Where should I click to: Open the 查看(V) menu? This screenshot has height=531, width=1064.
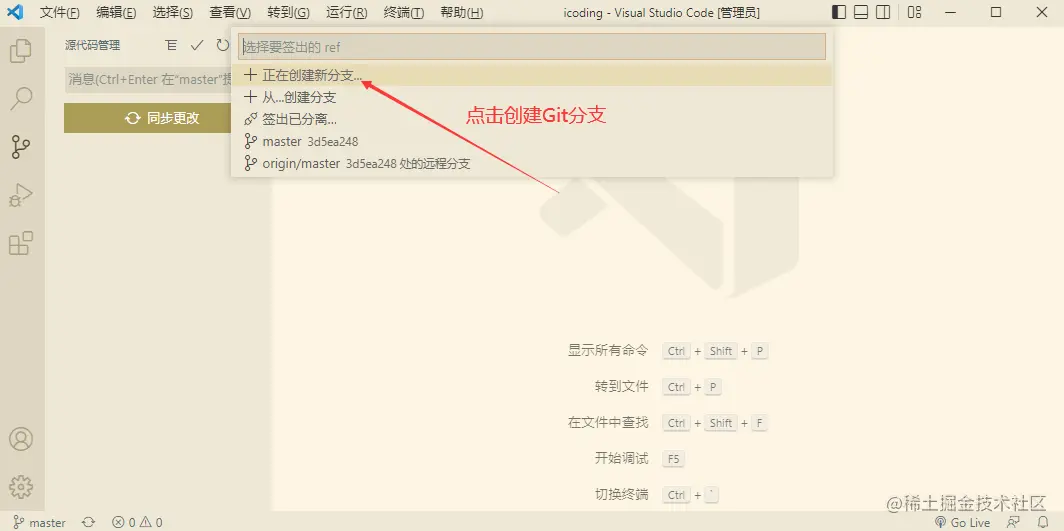[x=230, y=12]
